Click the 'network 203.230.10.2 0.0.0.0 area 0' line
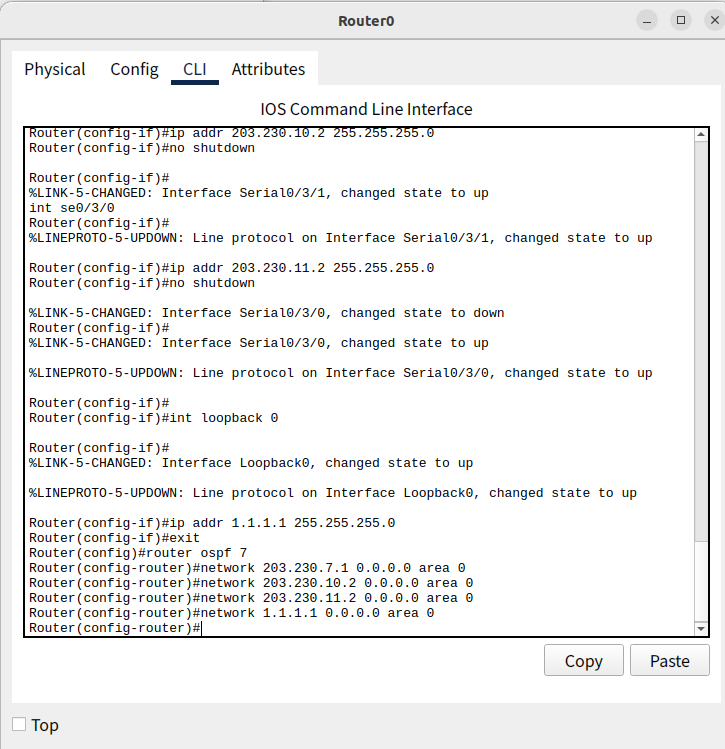This screenshot has height=749, width=725. coord(251,583)
